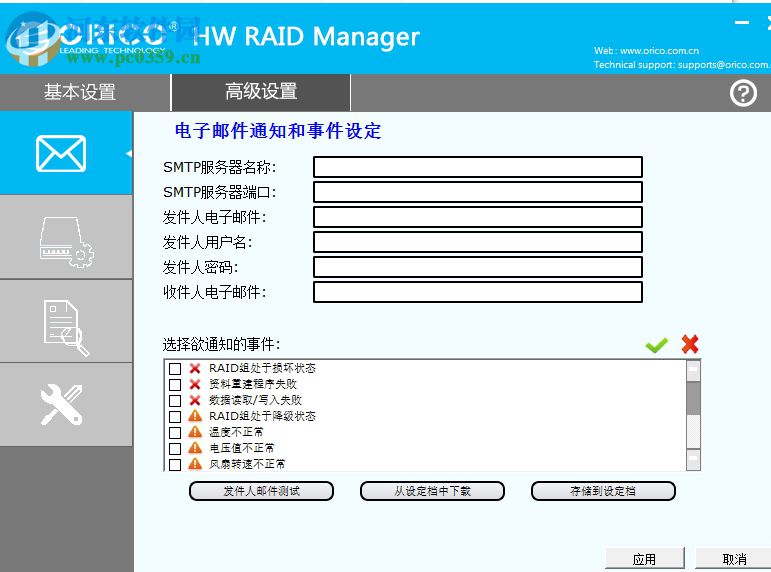Click the red error icon beside 'RAID组处于损坏状态'
The height and width of the screenshot is (572, 771).
click(195, 368)
